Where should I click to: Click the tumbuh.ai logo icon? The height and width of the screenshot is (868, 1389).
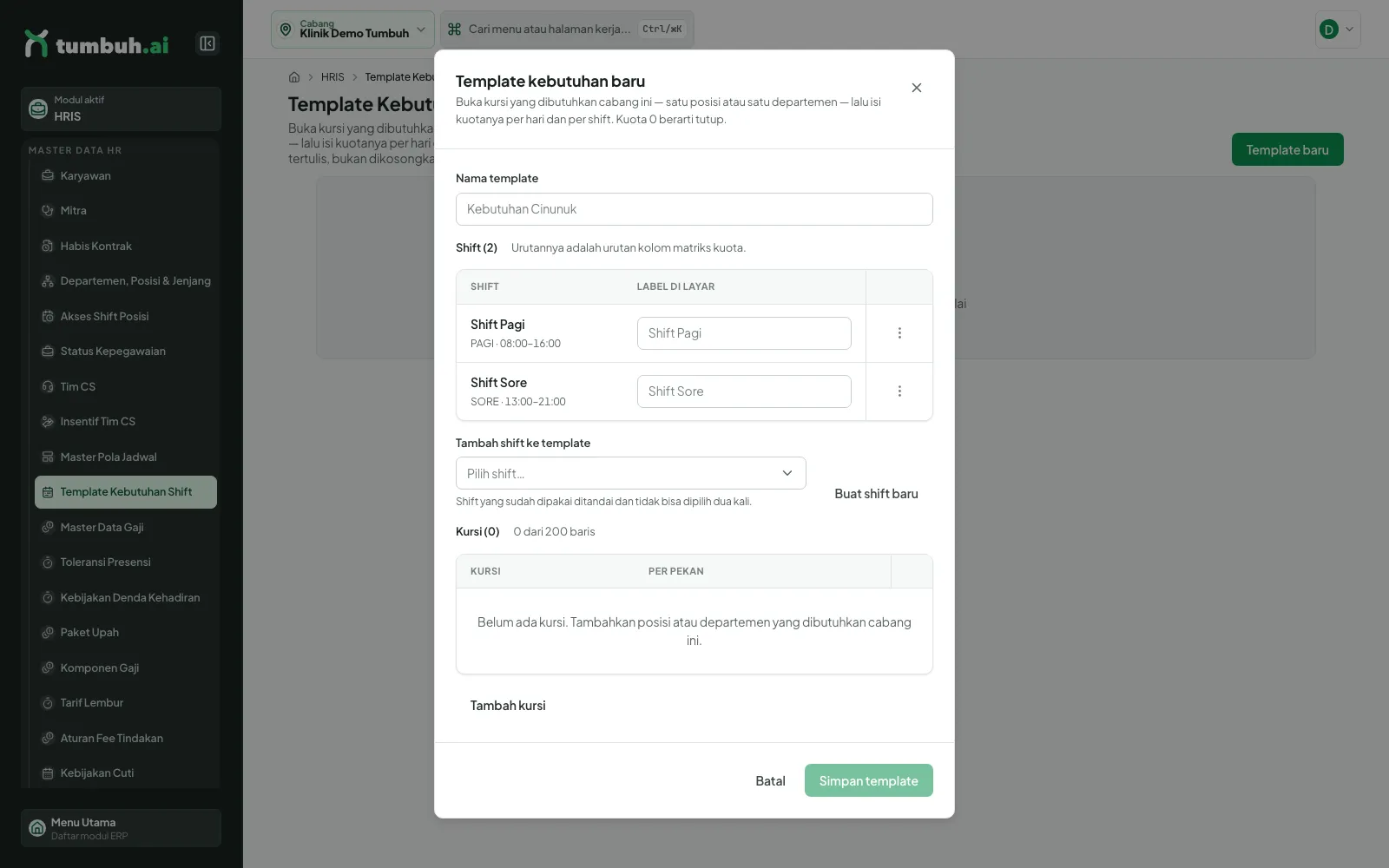pyautogui.click(x=36, y=43)
